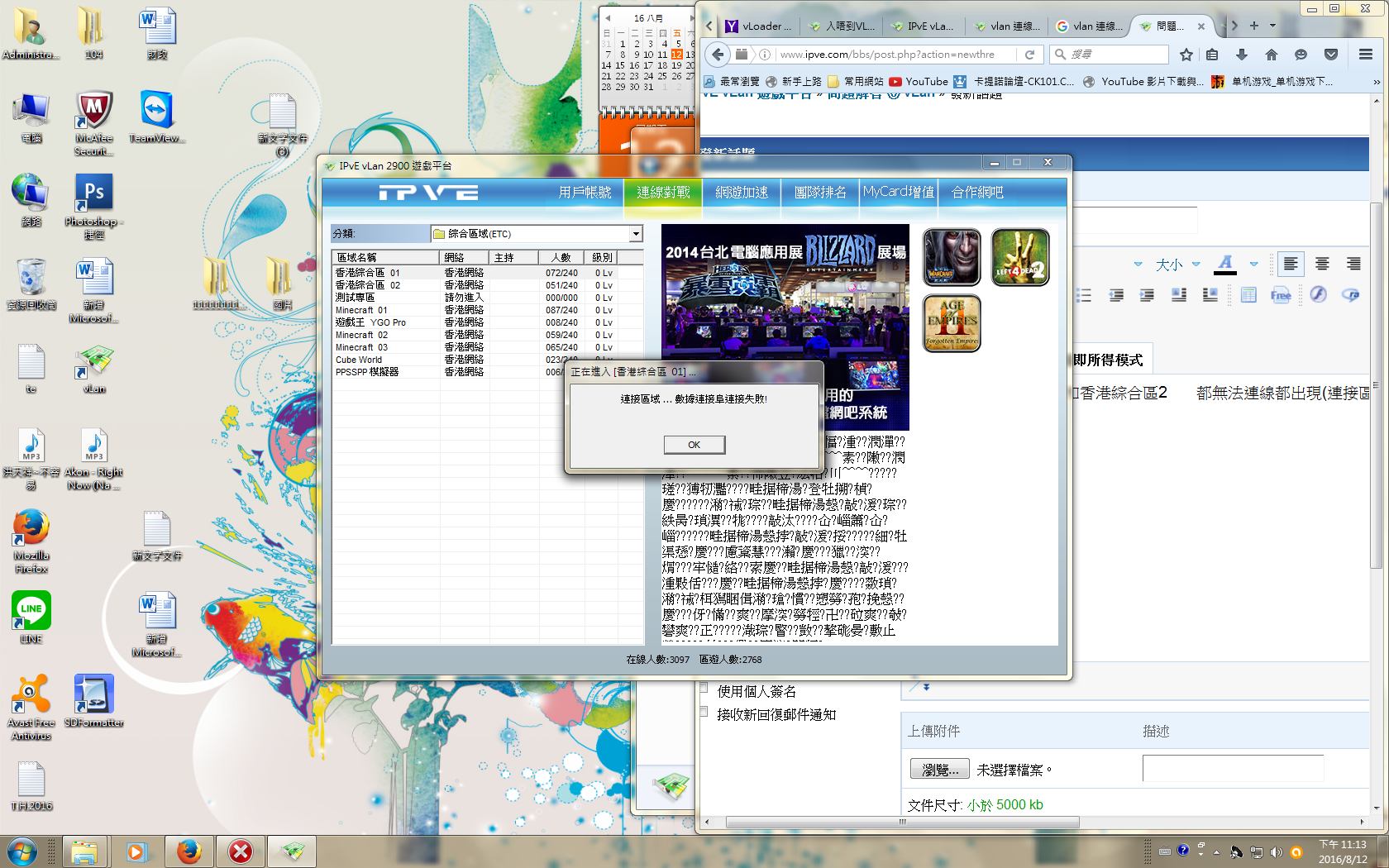Open Firefox hamburger menu
1389x868 pixels.
pyautogui.click(x=1365, y=55)
